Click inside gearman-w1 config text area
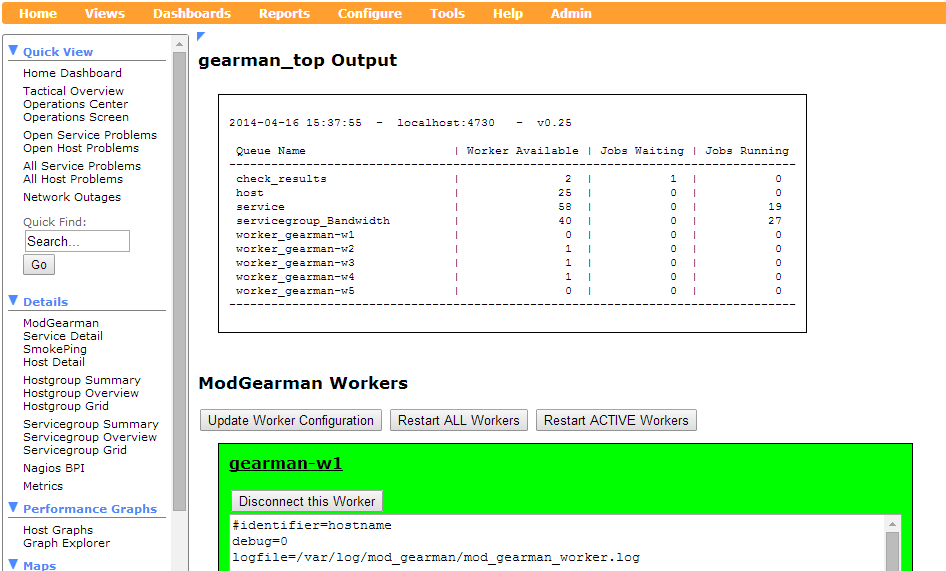 coord(557,543)
